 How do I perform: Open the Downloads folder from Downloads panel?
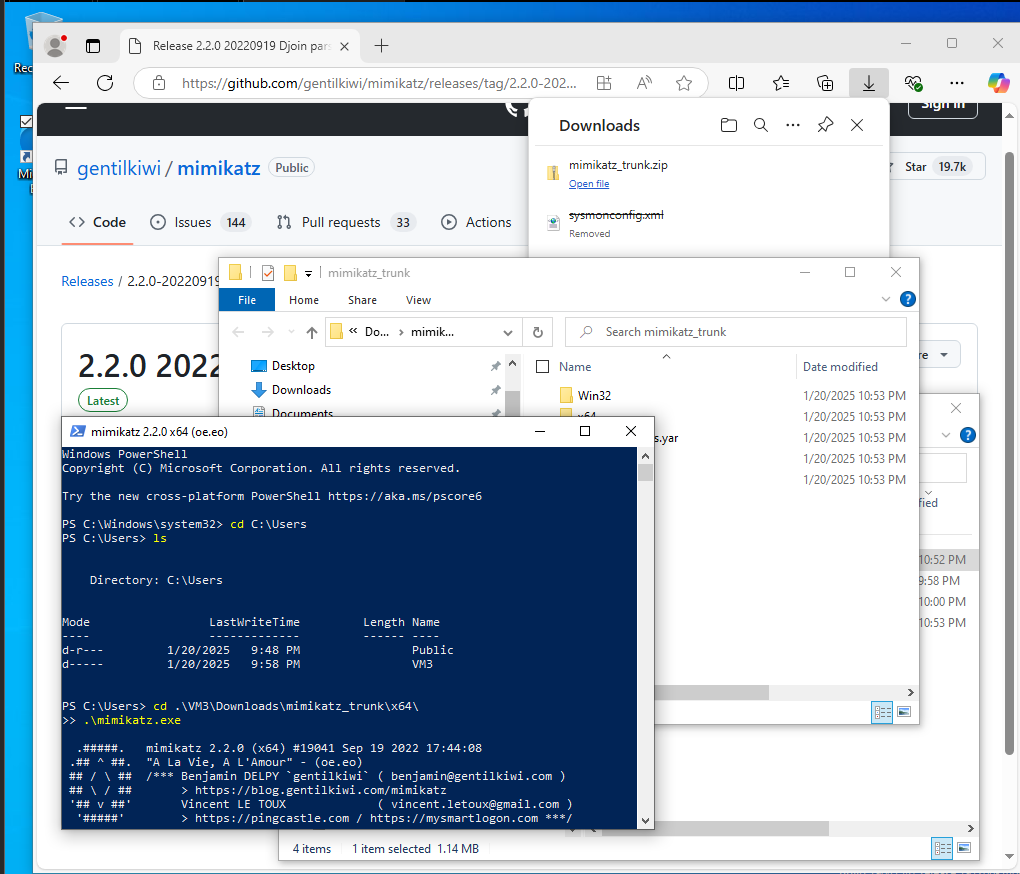pyautogui.click(x=729, y=125)
